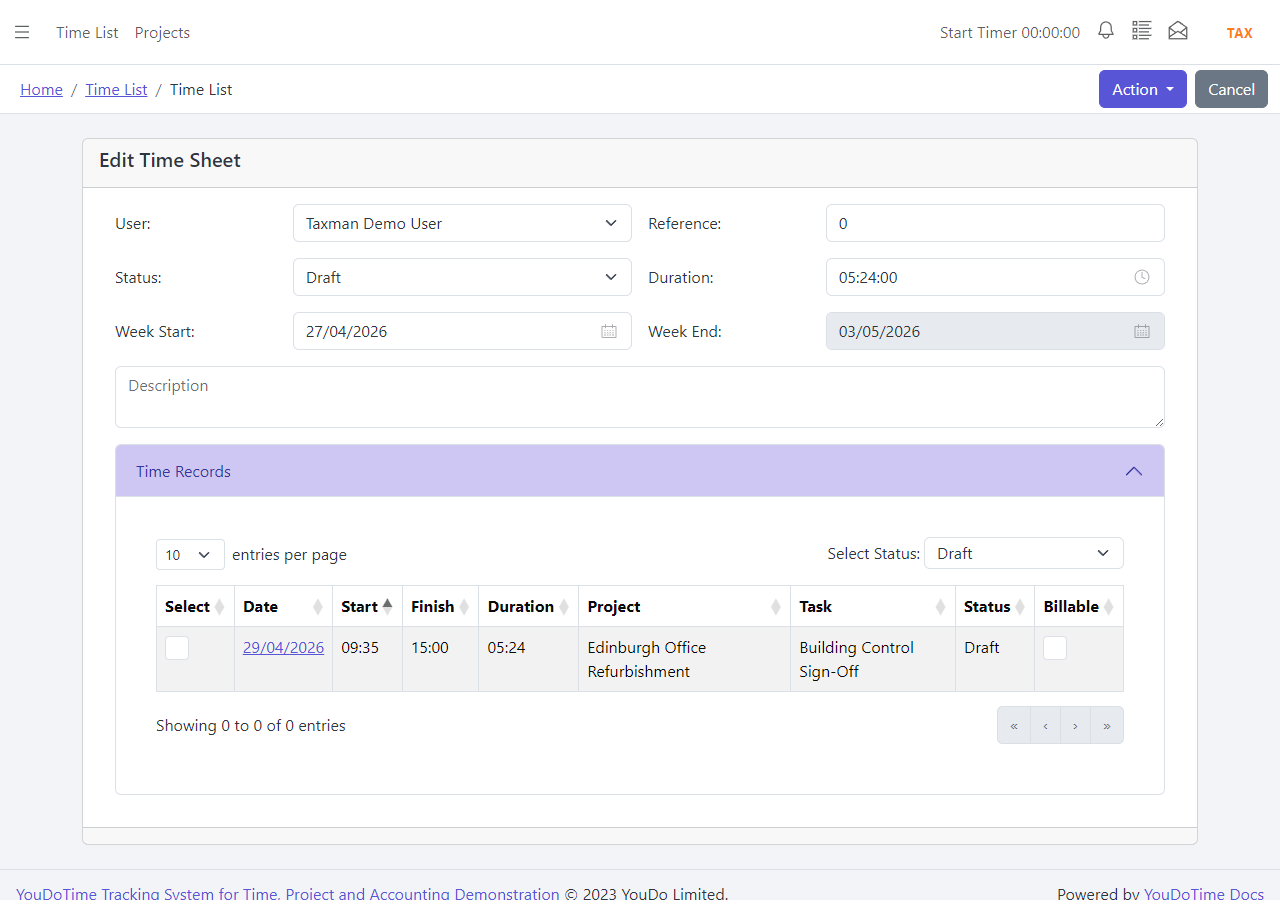Click the Edinburgh Office Refurbishment project cell
1280x900 pixels.
[x=685, y=659]
